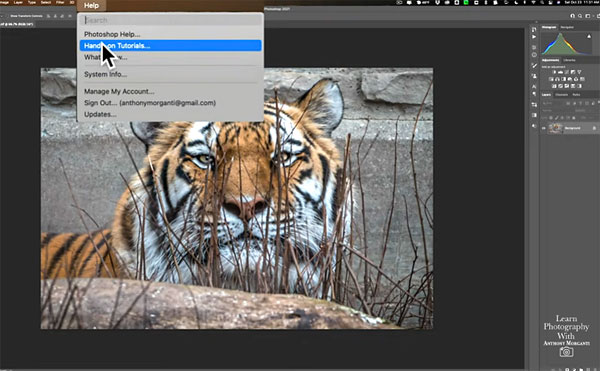
Task: Open the layer filter Kind dropdown
Action: click(x=551, y=103)
